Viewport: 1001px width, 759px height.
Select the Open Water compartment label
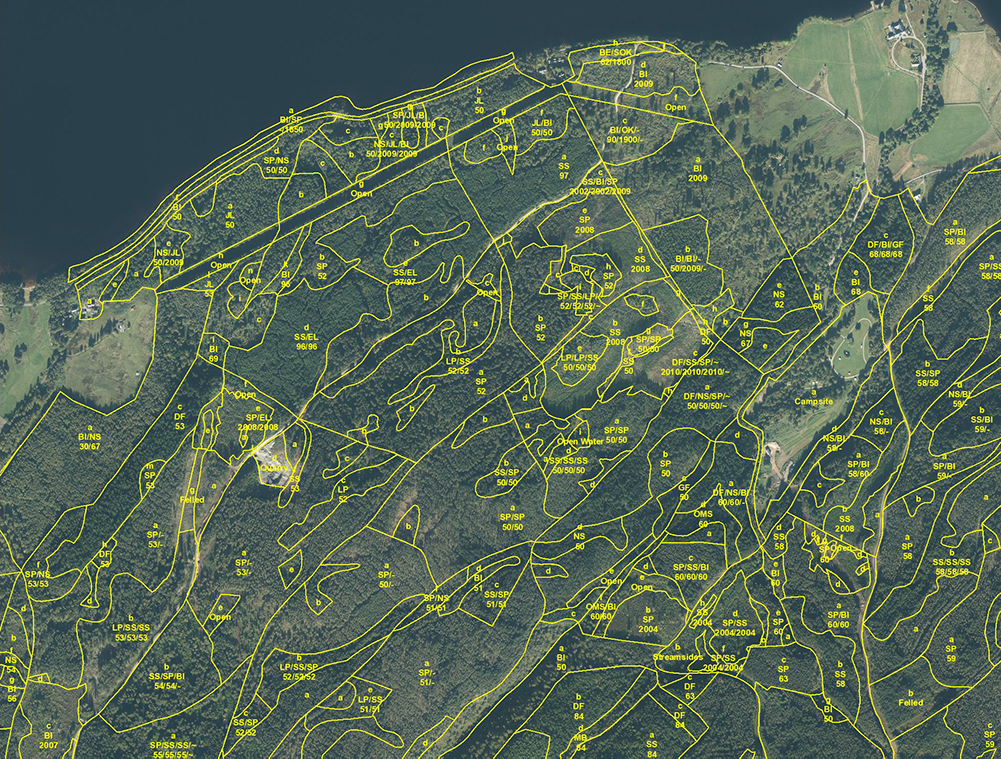(x=580, y=441)
